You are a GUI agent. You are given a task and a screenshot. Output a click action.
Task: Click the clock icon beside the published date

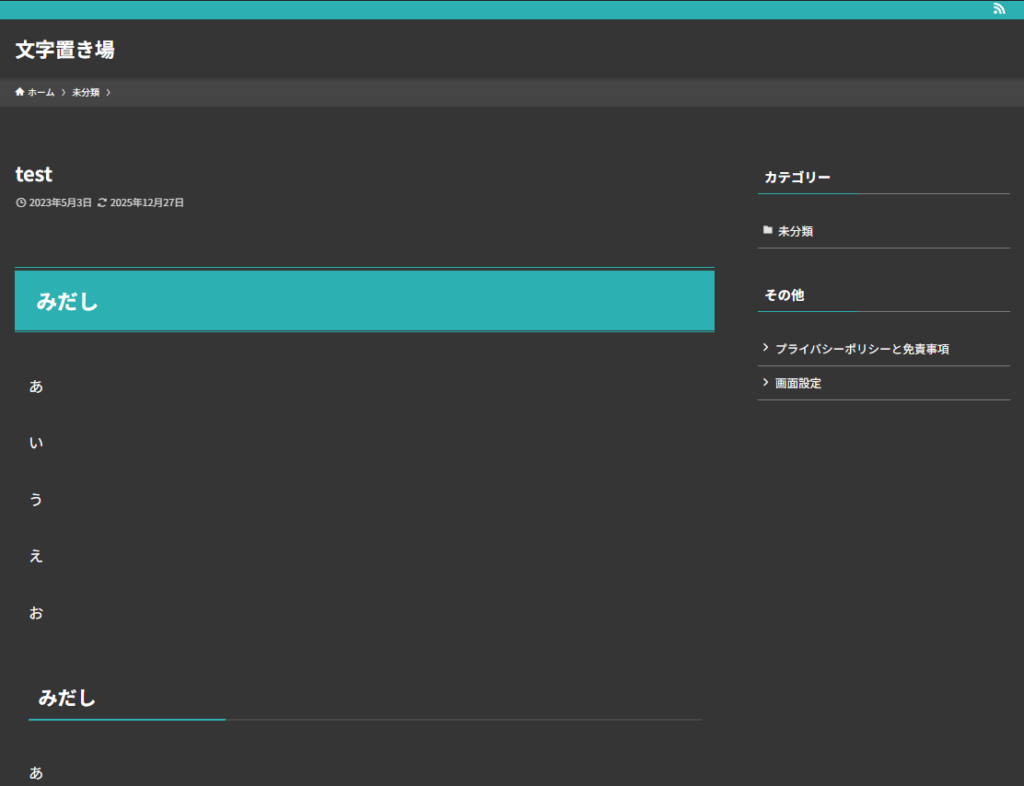click(x=21, y=203)
